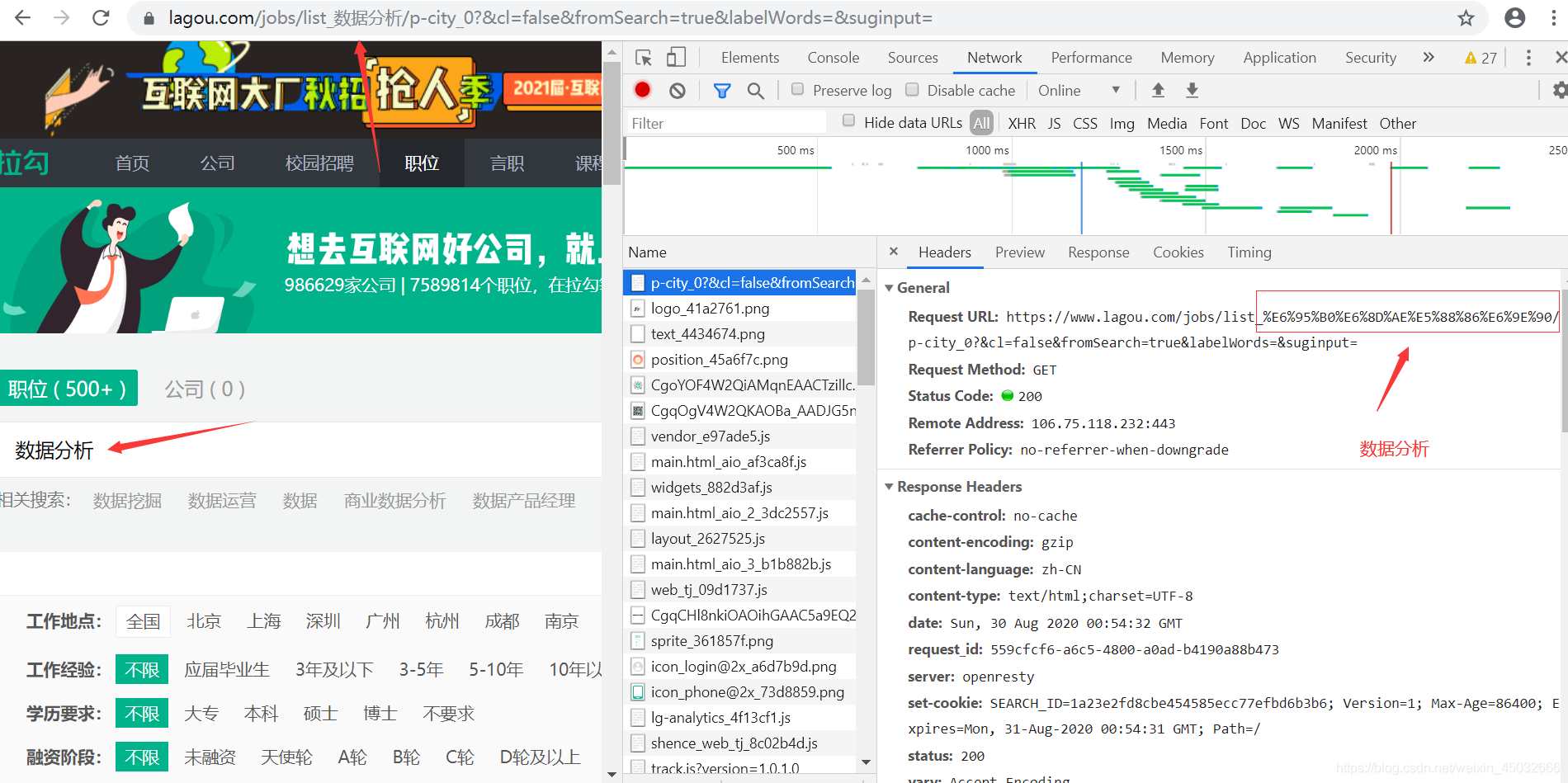Open the Preview tab for the request
Screen dimensions: 1568x783
pos(1019,252)
